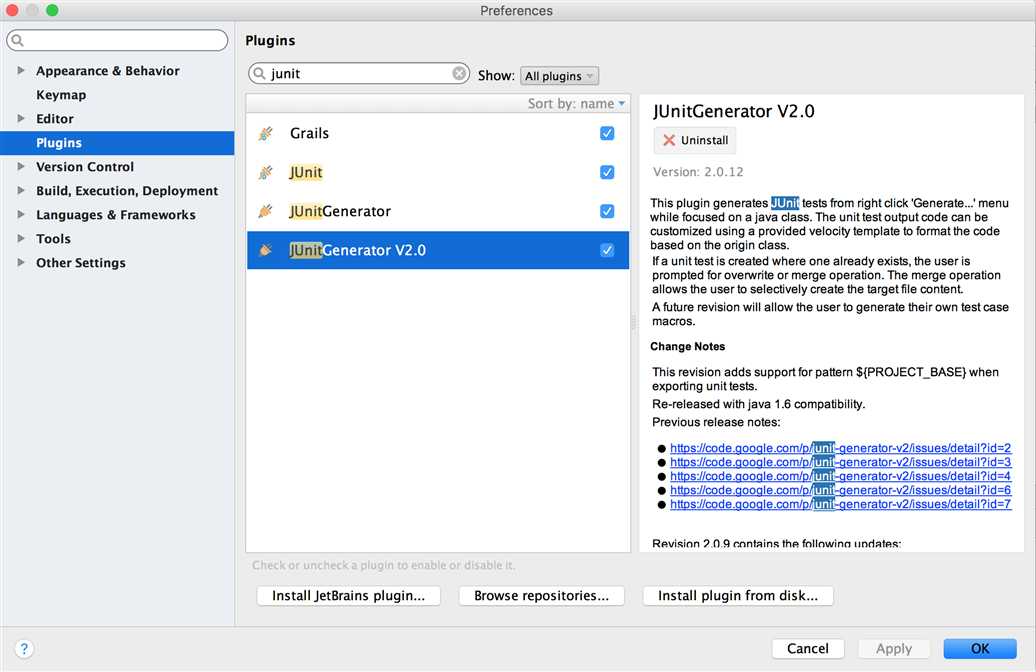Click the Change Notes heading
Viewport: 1036px width, 672px height.
687,346
